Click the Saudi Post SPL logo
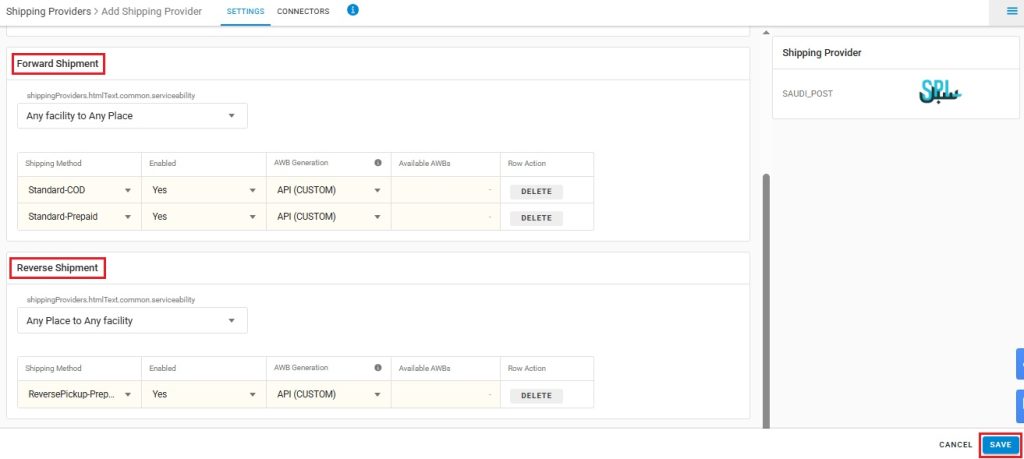 (939, 92)
